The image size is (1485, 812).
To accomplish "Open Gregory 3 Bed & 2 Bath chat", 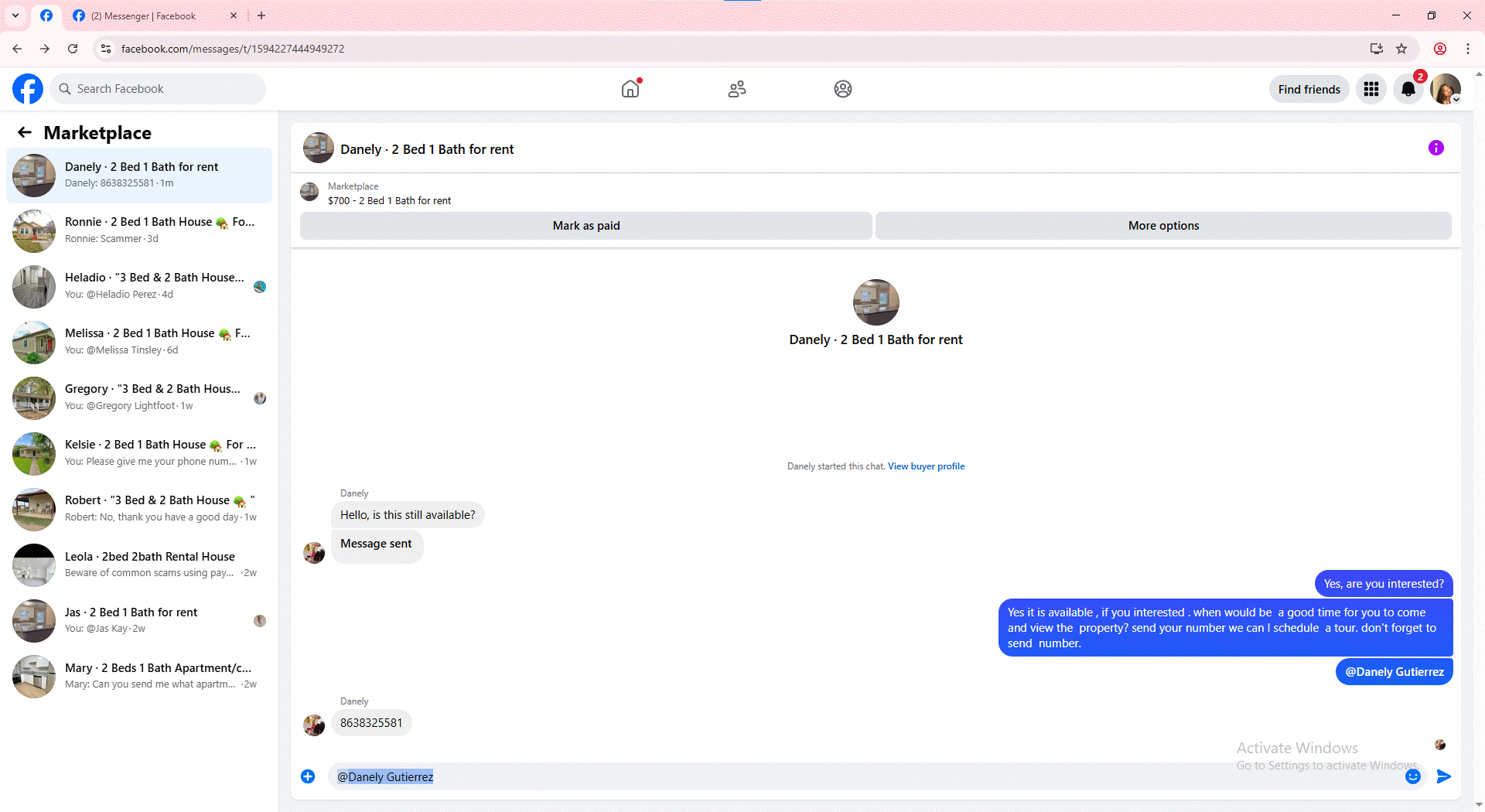I will click(x=139, y=397).
